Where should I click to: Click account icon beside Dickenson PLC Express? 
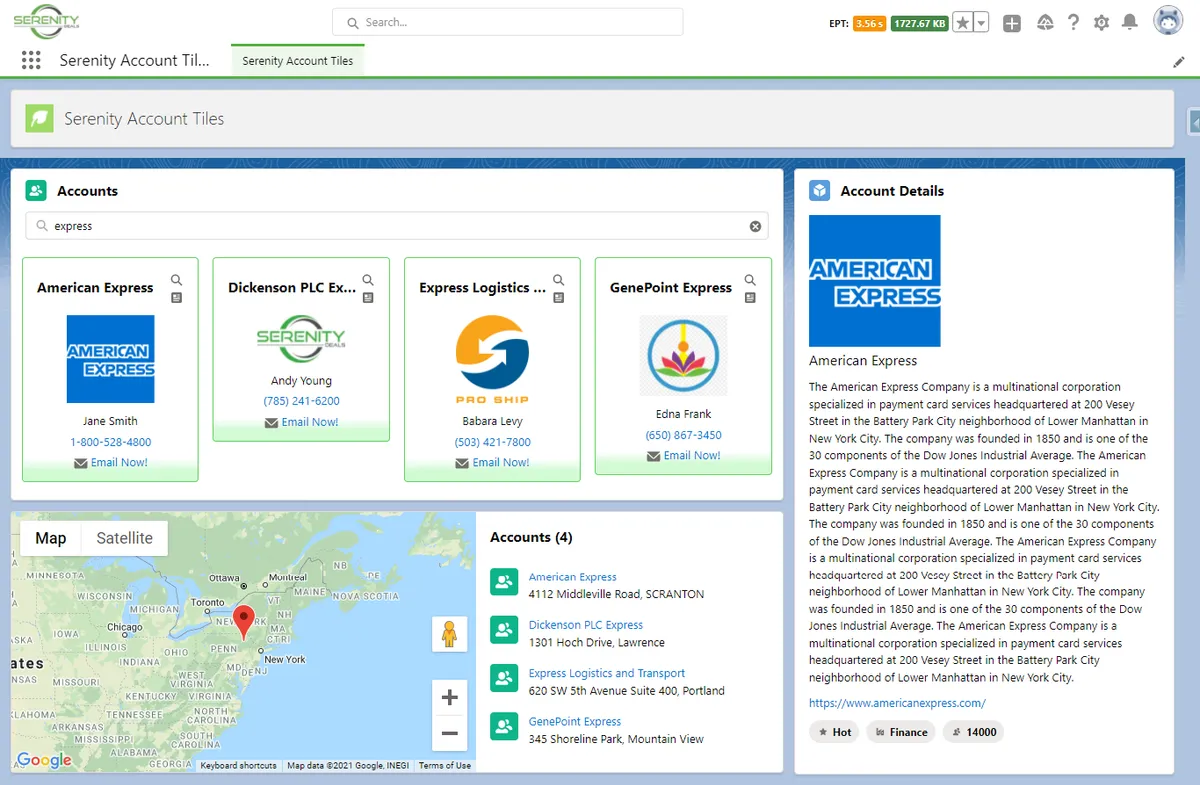[x=504, y=630]
